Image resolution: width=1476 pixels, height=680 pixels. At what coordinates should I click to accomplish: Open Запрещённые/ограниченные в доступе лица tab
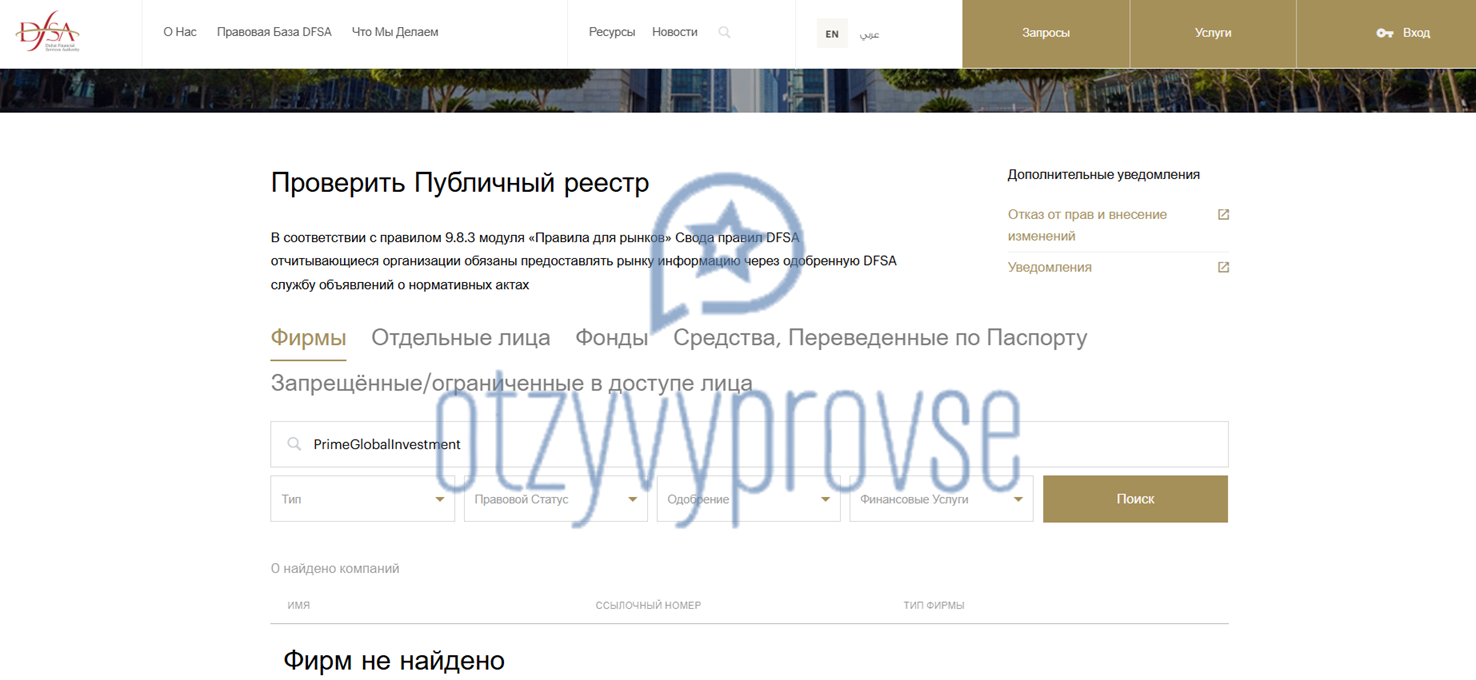(x=512, y=383)
